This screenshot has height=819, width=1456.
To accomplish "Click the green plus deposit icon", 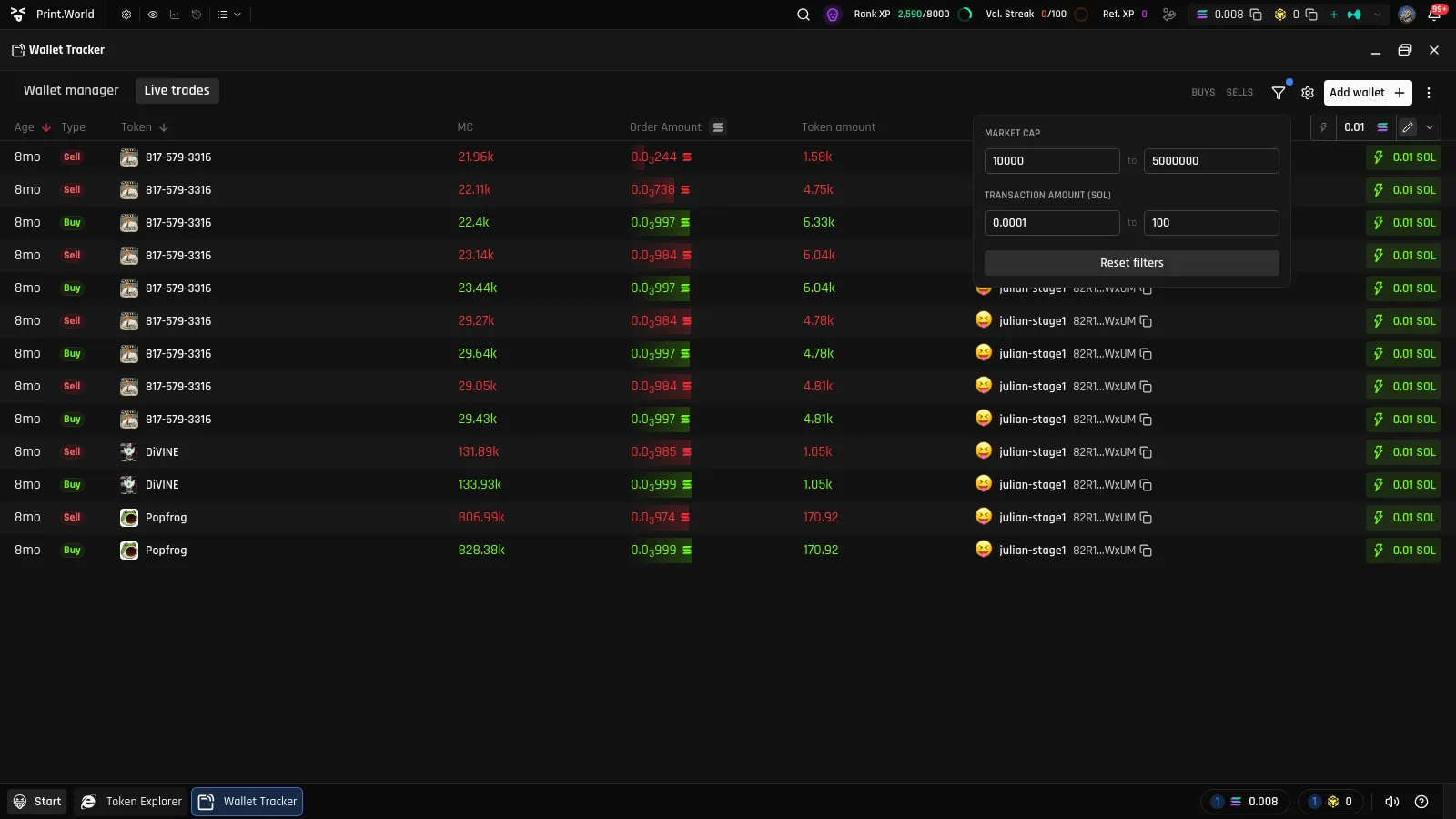I will (x=1334, y=15).
